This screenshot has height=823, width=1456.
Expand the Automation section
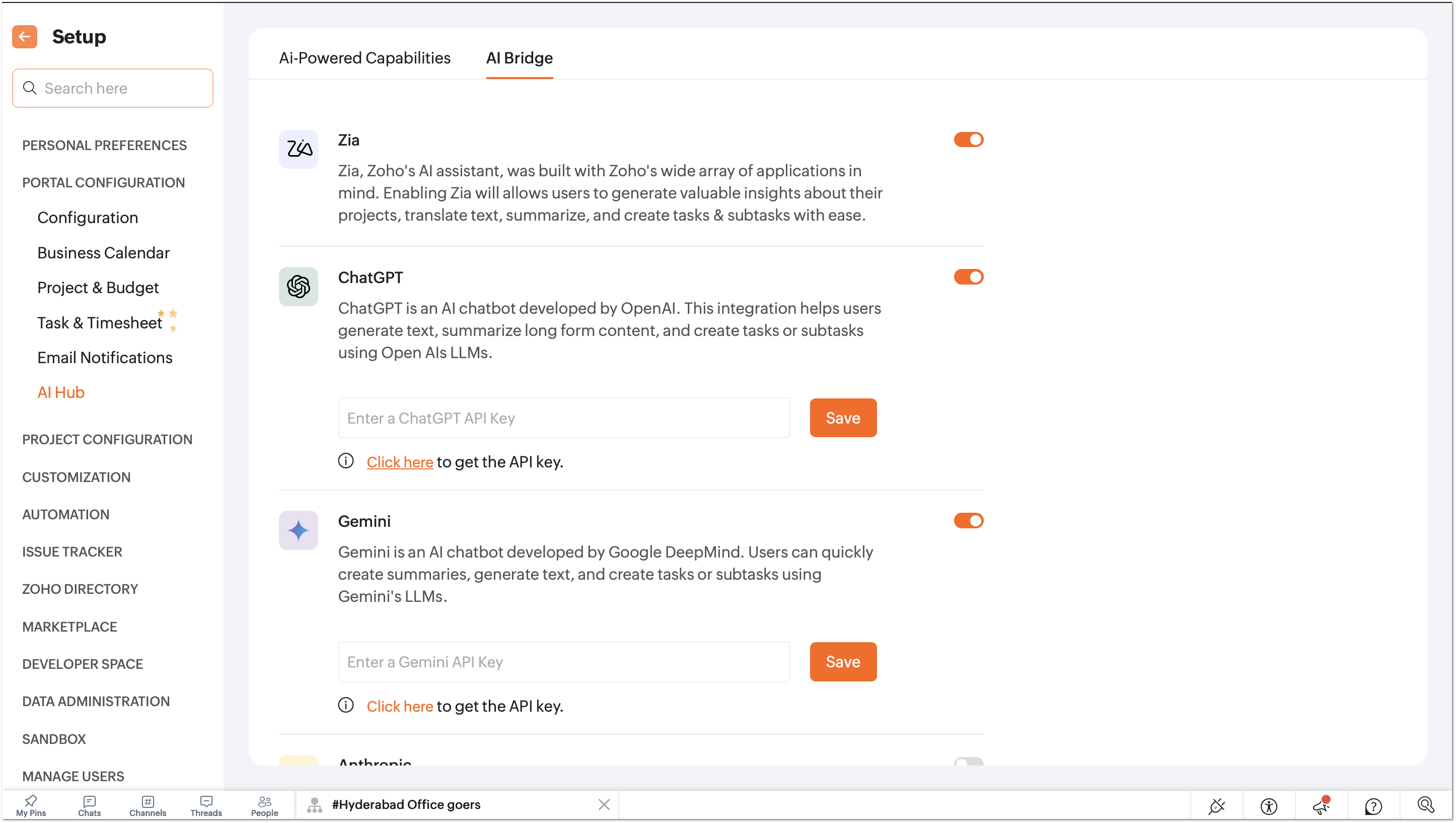65,514
